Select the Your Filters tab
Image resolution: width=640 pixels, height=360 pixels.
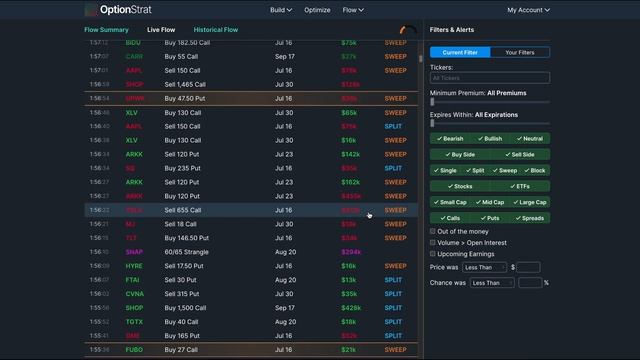coord(520,52)
